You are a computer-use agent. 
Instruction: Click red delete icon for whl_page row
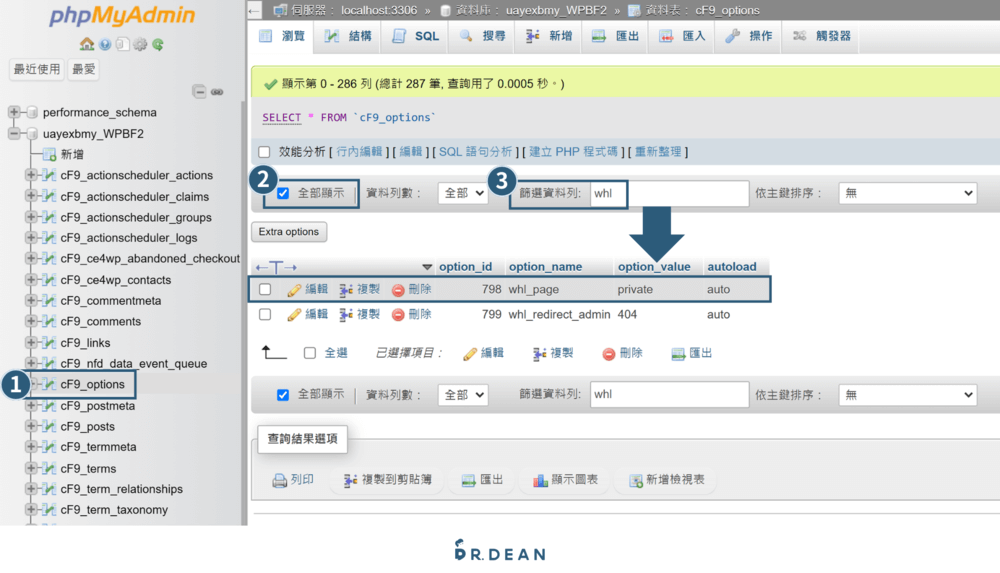click(398, 290)
